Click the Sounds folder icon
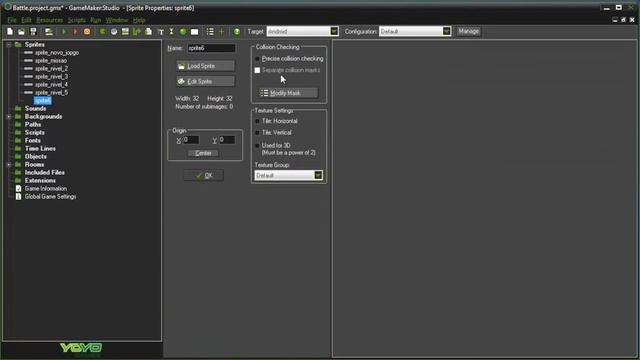640x360 pixels. coord(18,109)
